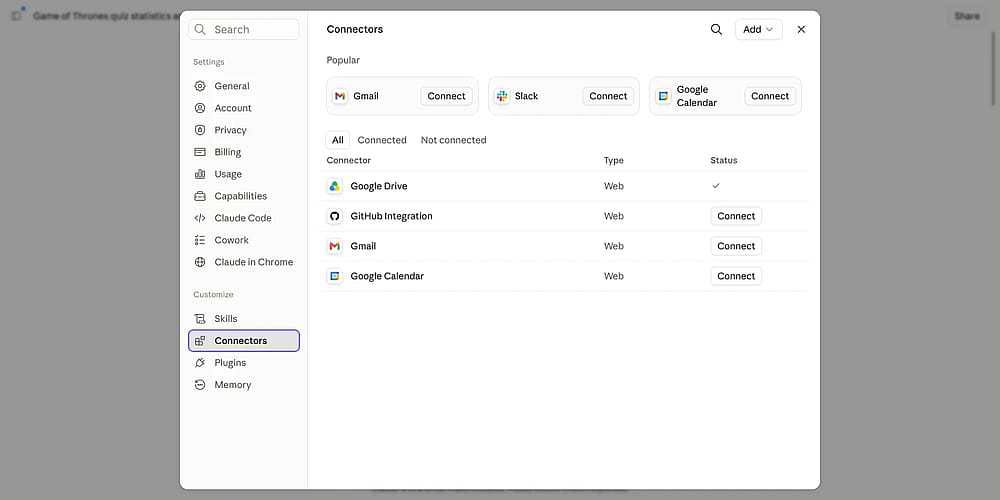
Task: Click the Google Drive row name
Action: click(x=379, y=186)
